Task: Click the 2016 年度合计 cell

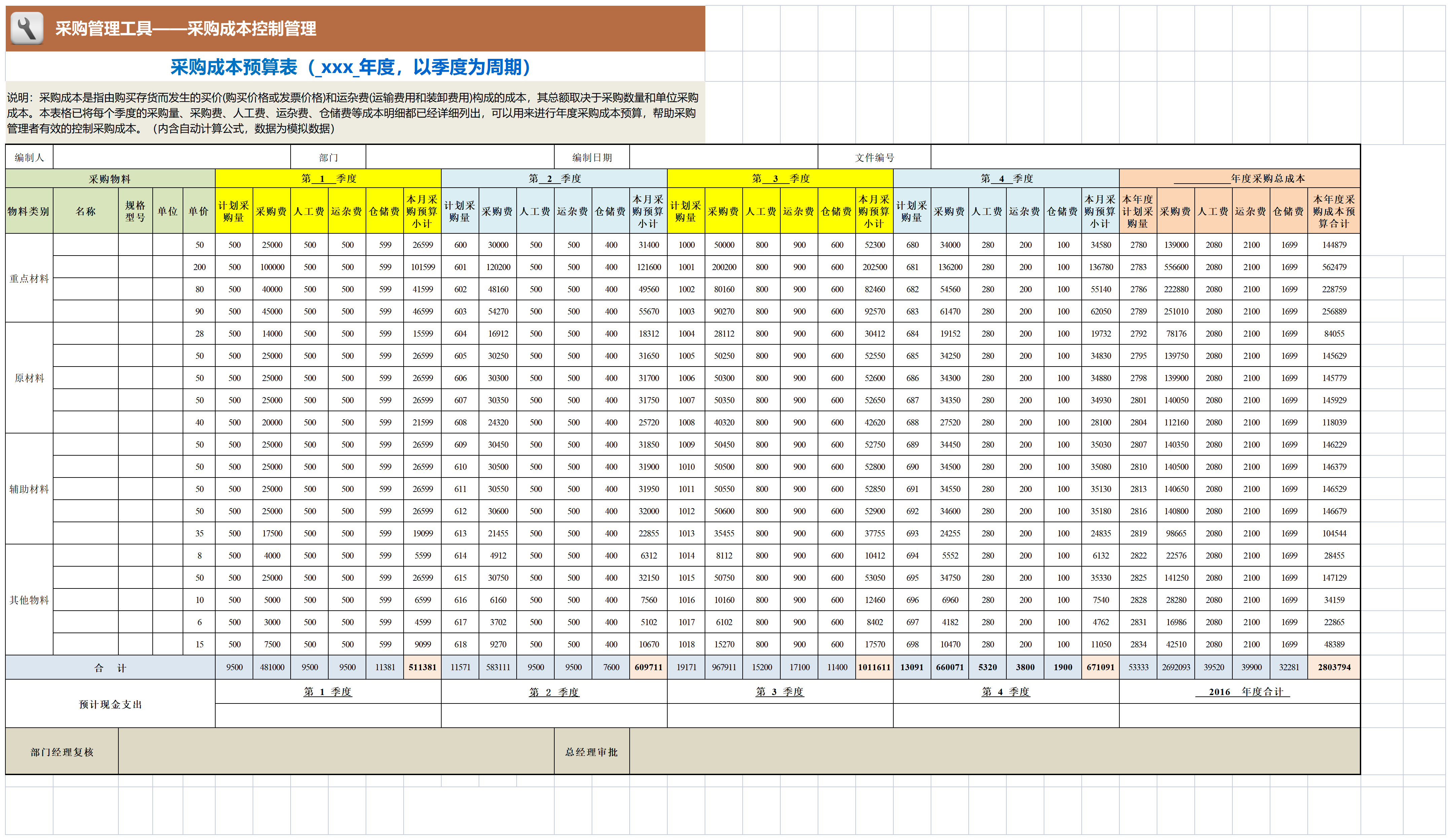Action: pos(1240,692)
